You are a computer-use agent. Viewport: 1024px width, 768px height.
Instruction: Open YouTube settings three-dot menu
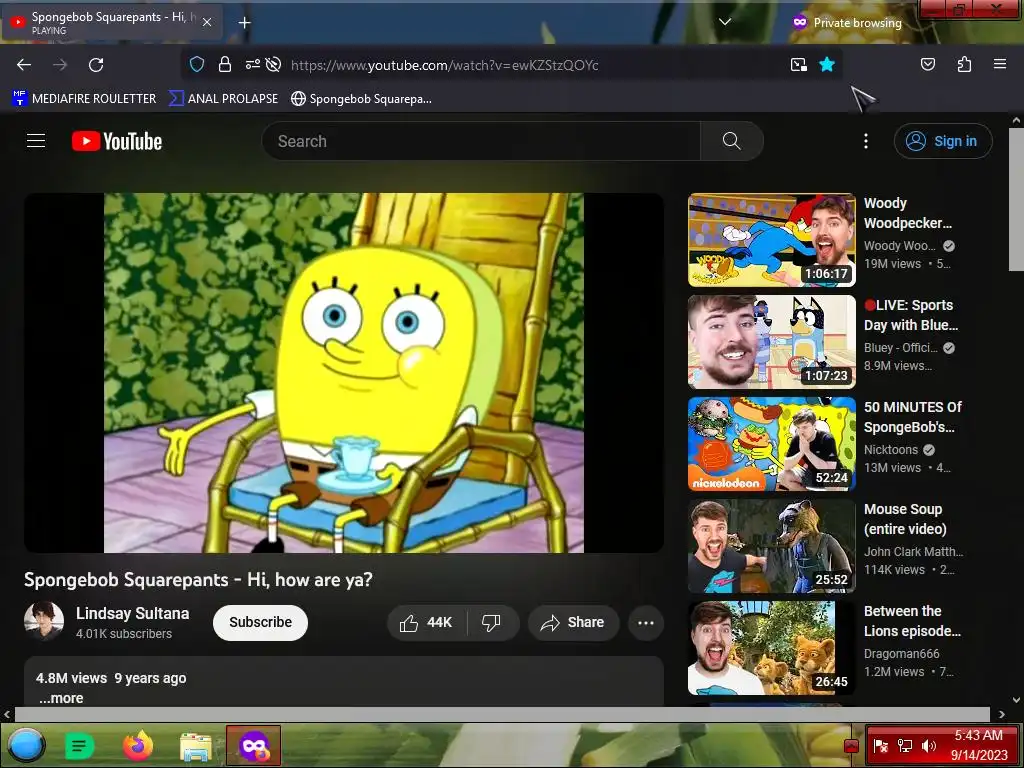pos(866,141)
